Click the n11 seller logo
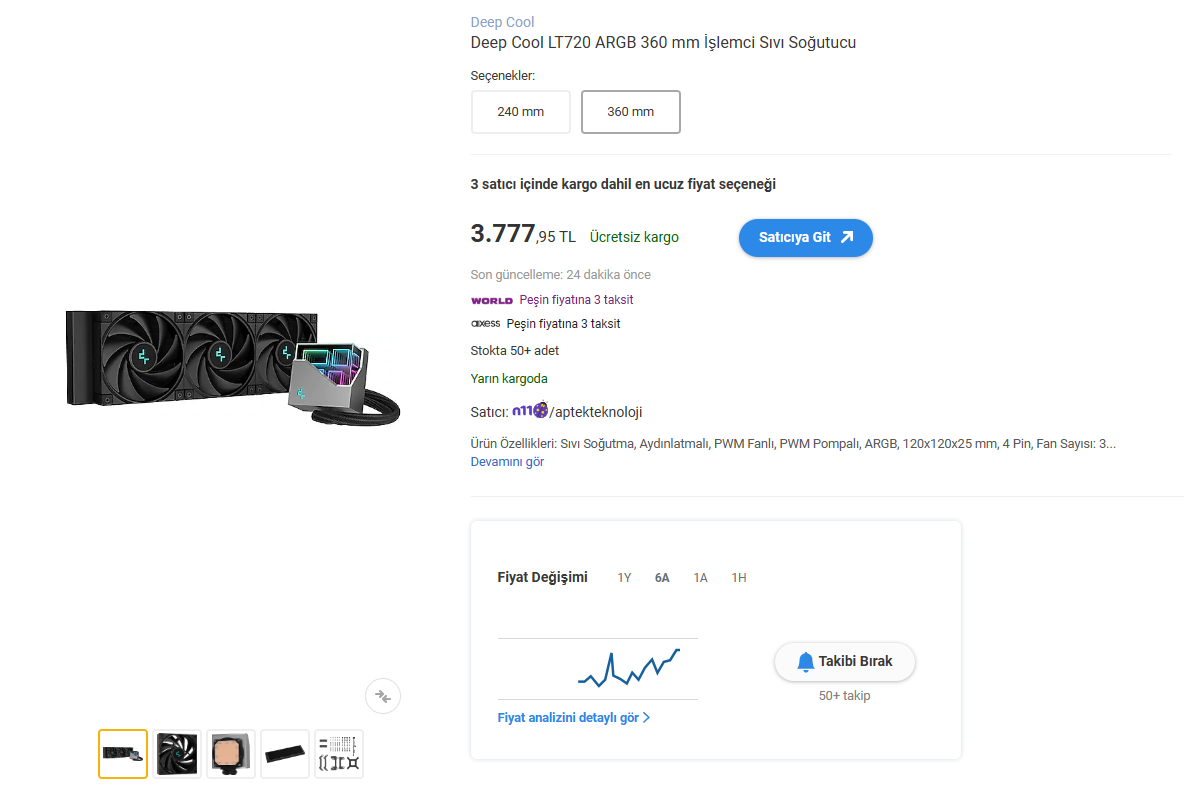The height and width of the screenshot is (791, 1184). tap(530, 411)
